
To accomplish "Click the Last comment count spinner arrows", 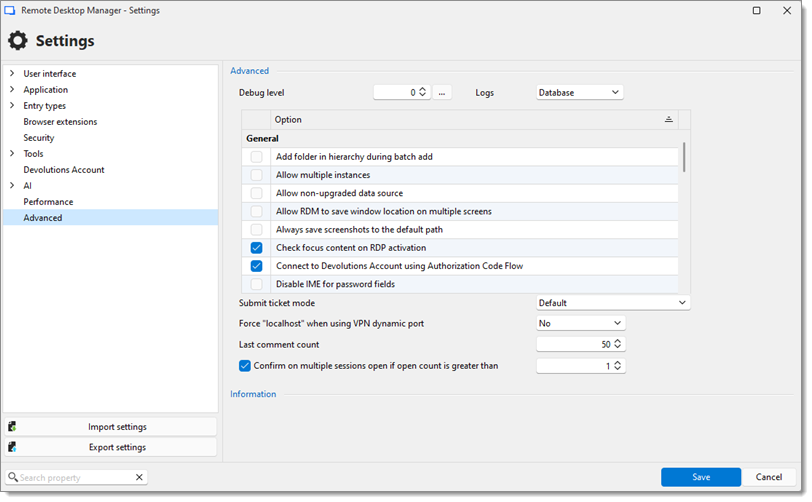I will click(617, 344).
